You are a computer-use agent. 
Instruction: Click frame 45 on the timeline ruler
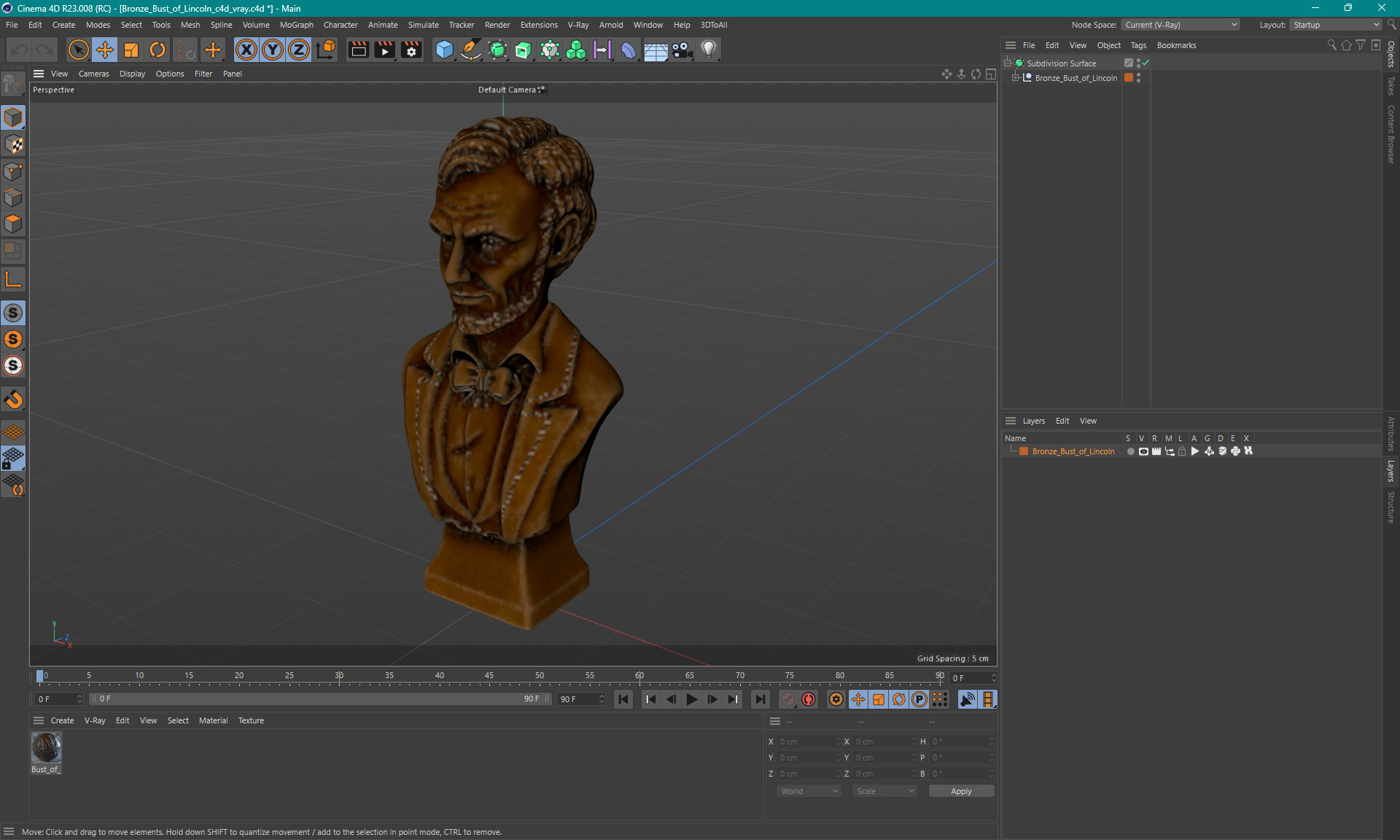[x=489, y=676]
